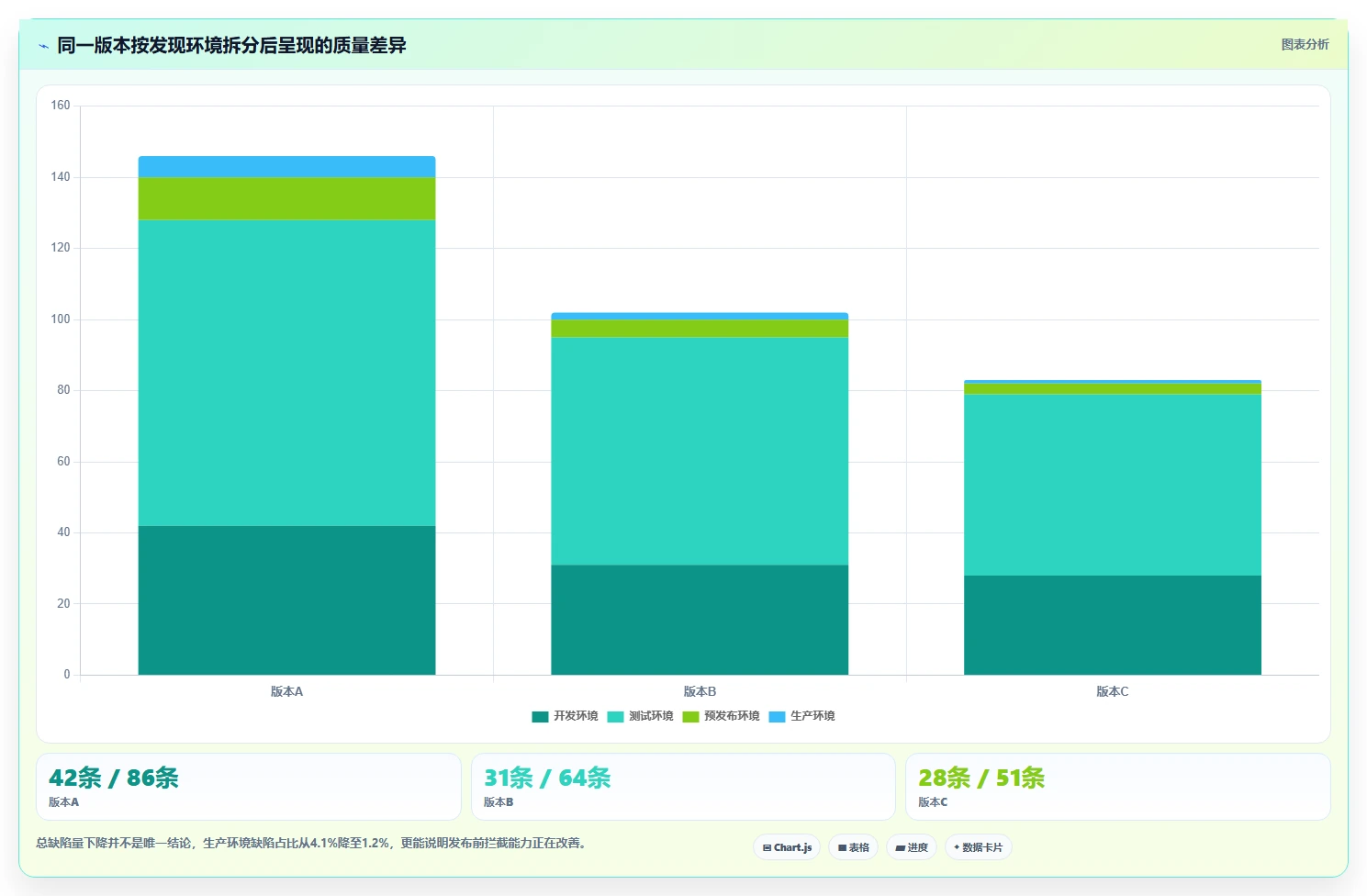Screen dimensions: 1367x896
Task: Click the 版本C pre-release green bar segment
Action: click(x=1113, y=388)
